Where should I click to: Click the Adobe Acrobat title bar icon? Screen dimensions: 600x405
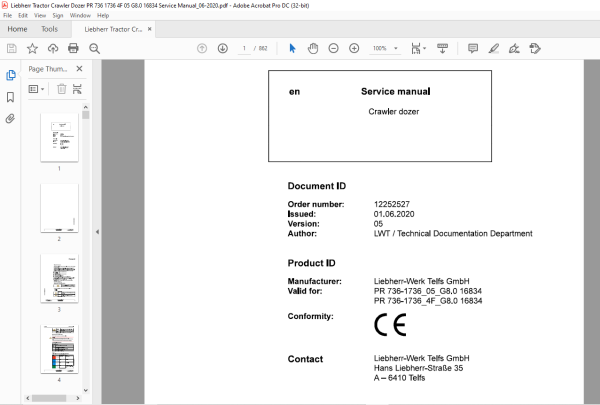[x=5, y=5]
